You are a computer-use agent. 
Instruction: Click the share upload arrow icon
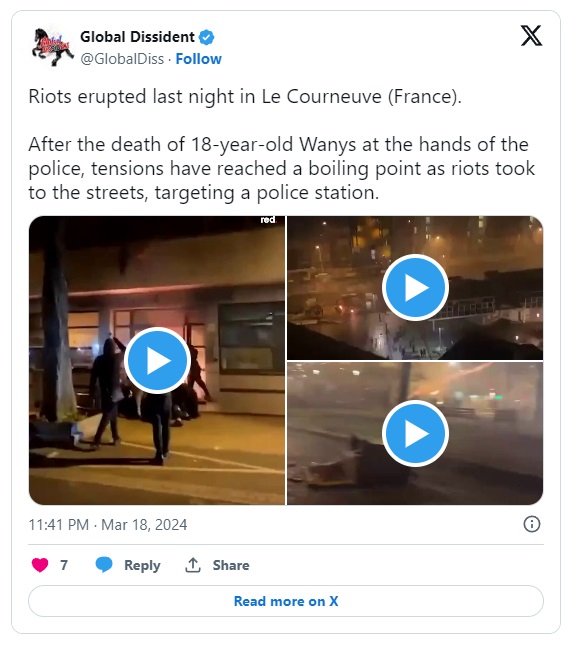tap(193, 565)
